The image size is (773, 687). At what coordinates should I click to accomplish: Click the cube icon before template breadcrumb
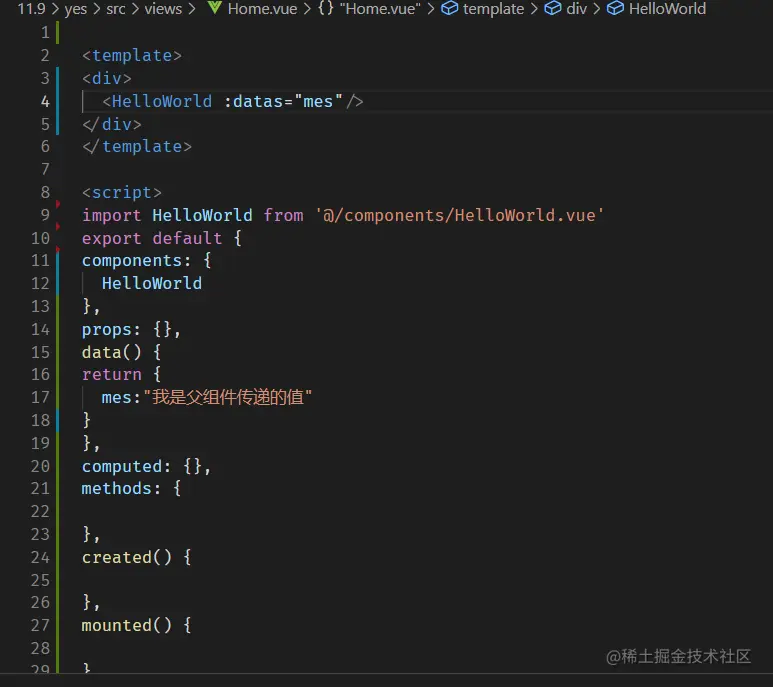449,8
